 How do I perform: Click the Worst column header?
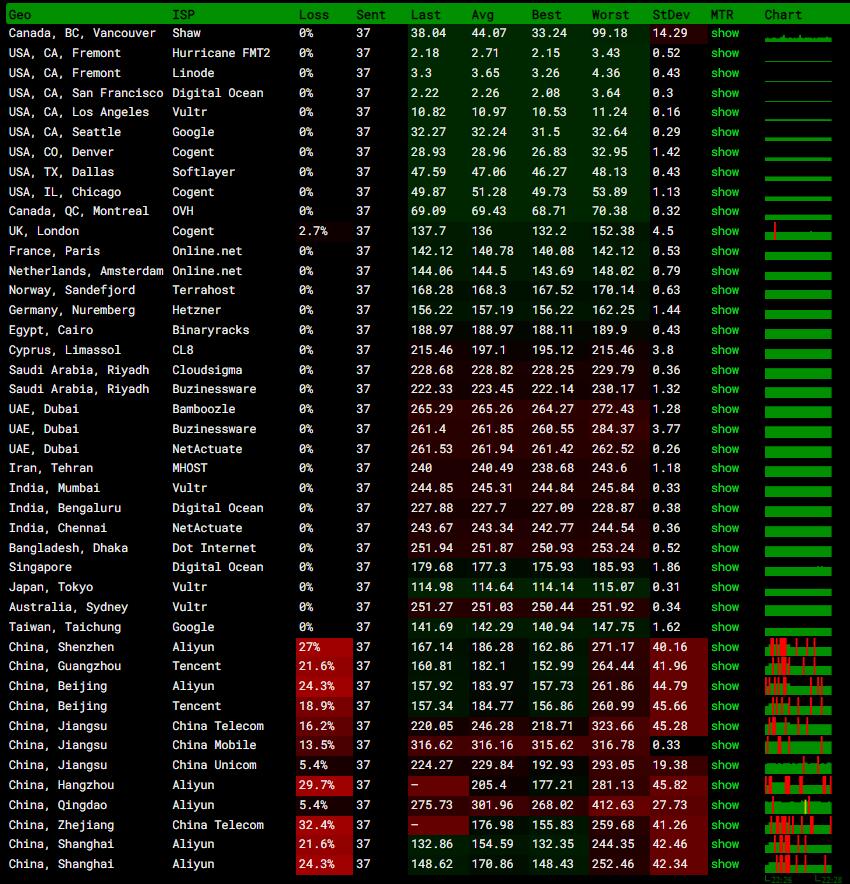pos(610,15)
